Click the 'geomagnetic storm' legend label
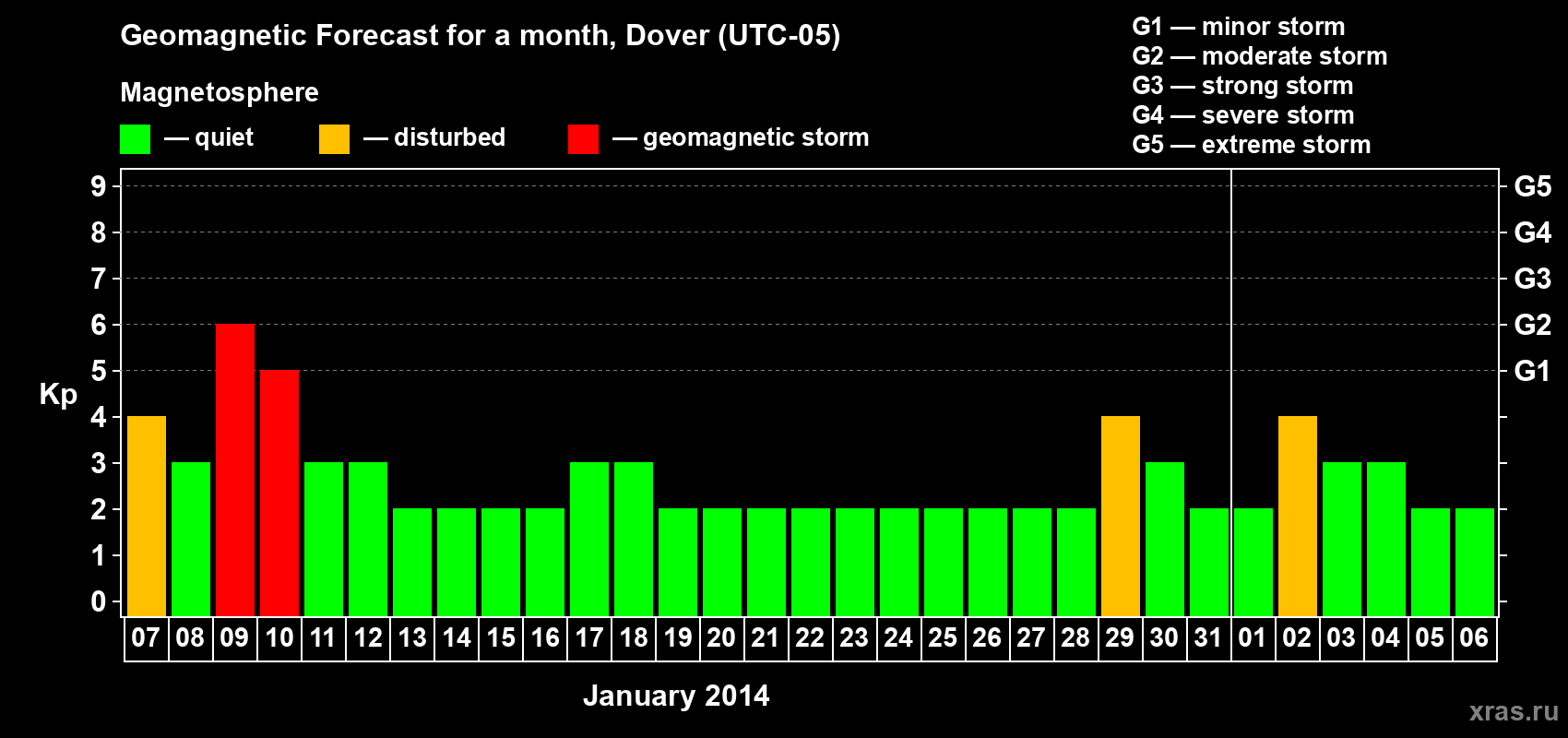Image resolution: width=1568 pixels, height=738 pixels. 756,137
